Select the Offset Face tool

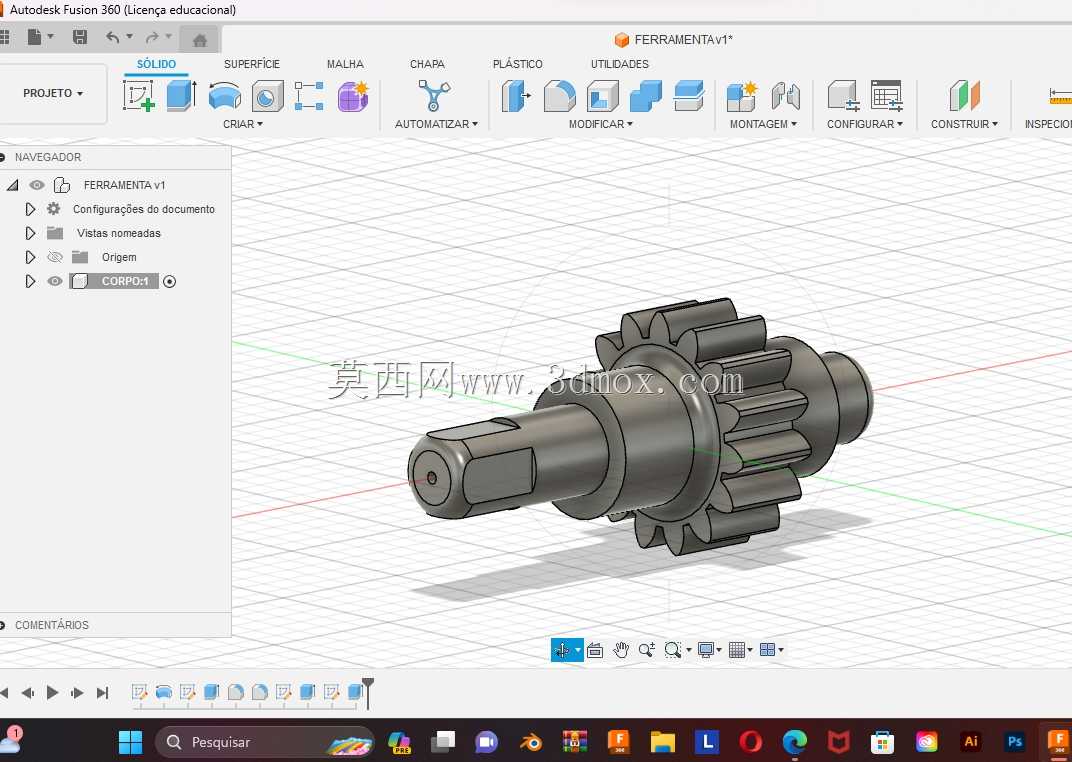click(x=688, y=96)
